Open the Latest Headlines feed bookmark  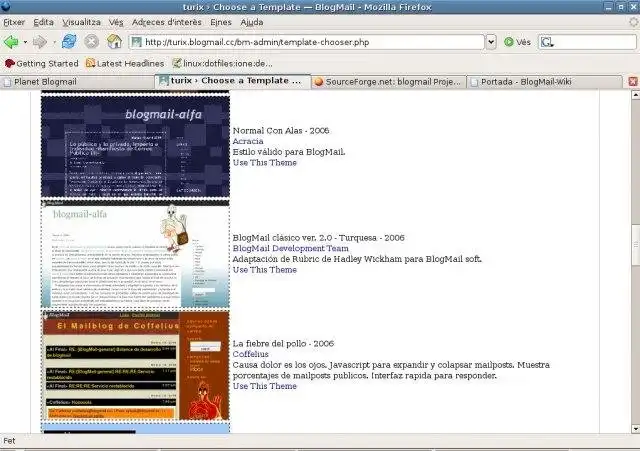125,64
